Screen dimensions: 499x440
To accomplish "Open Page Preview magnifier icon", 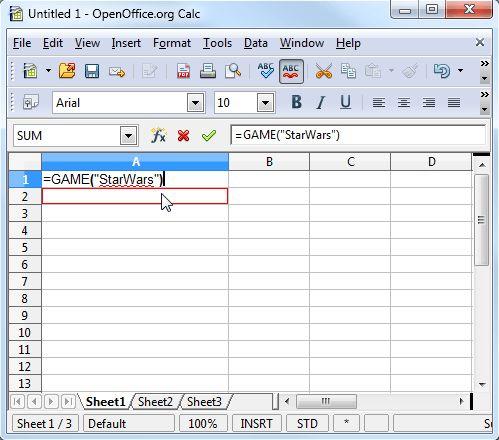I will pyautogui.click(x=233, y=71).
